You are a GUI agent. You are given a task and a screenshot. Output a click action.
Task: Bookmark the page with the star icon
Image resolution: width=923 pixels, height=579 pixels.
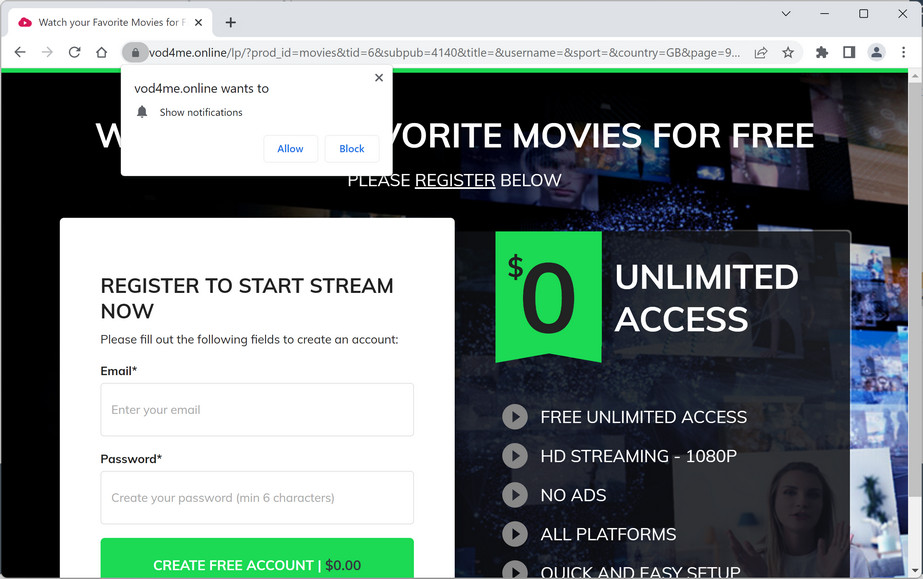point(787,52)
